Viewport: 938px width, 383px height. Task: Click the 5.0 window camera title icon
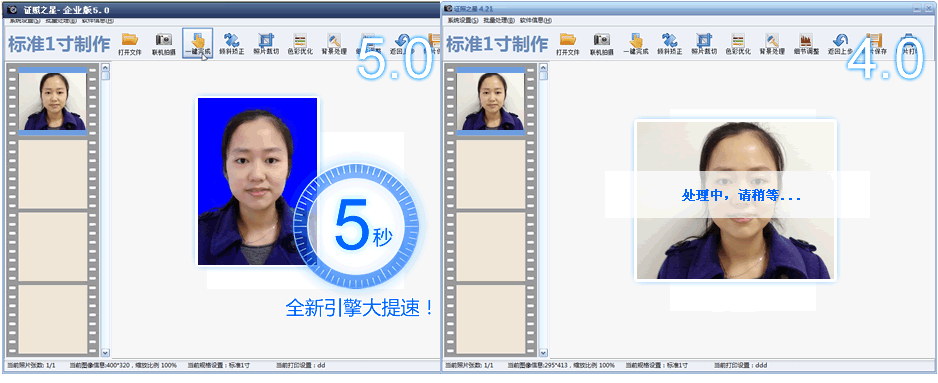[x=11, y=10]
